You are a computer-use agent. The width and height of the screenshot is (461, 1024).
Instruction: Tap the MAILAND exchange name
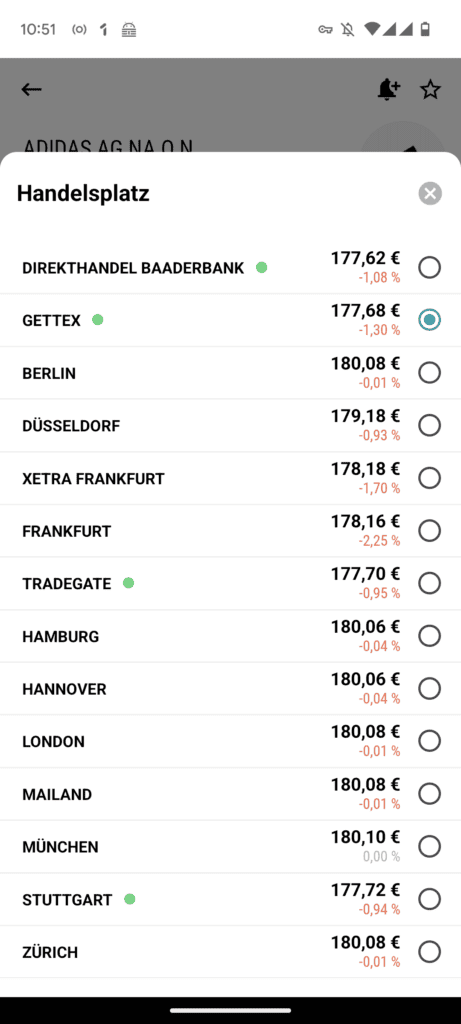coord(57,795)
